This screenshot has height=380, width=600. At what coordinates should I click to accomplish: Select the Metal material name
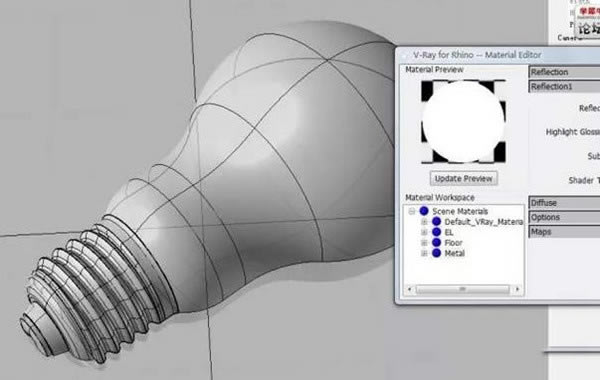pyautogui.click(x=455, y=253)
